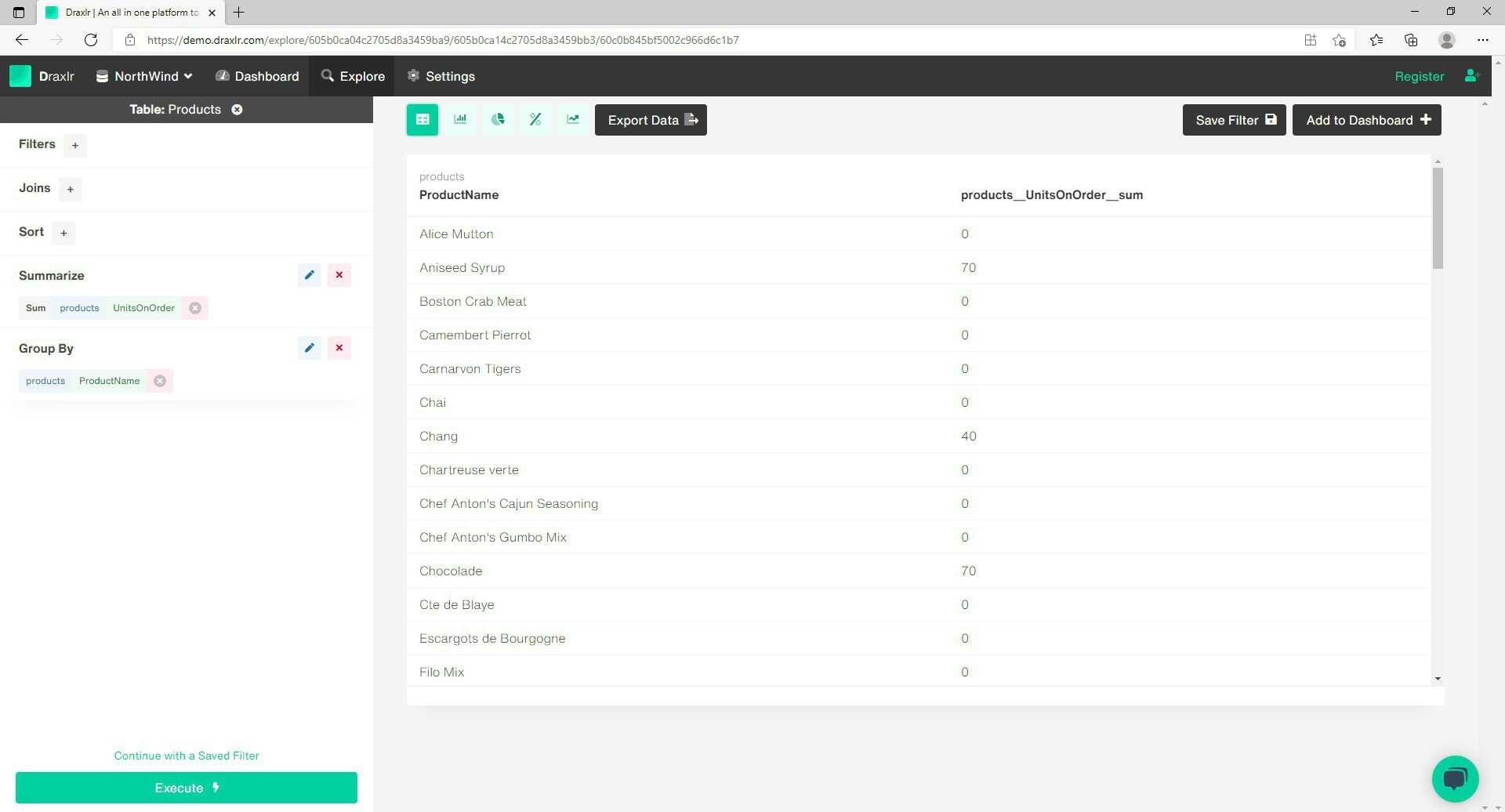The image size is (1505, 812).
Task: Open browser Collections icon
Action: pos(1411,40)
